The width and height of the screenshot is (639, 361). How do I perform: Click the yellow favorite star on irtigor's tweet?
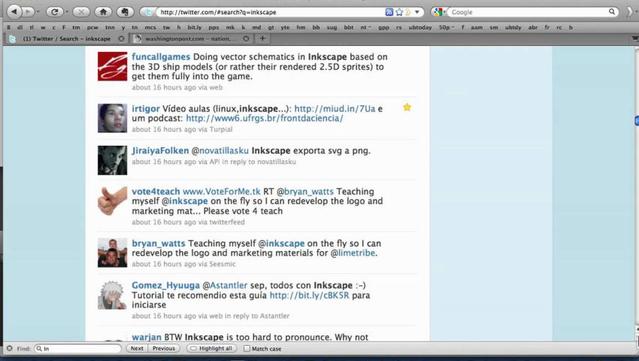pyautogui.click(x=407, y=108)
